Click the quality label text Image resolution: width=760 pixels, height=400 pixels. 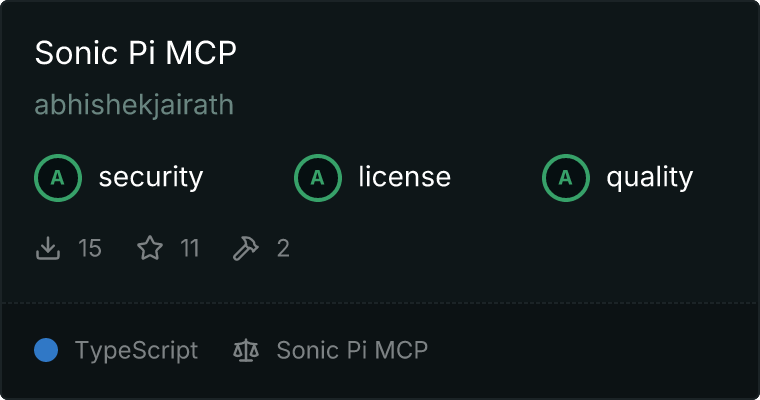pos(650,177)
